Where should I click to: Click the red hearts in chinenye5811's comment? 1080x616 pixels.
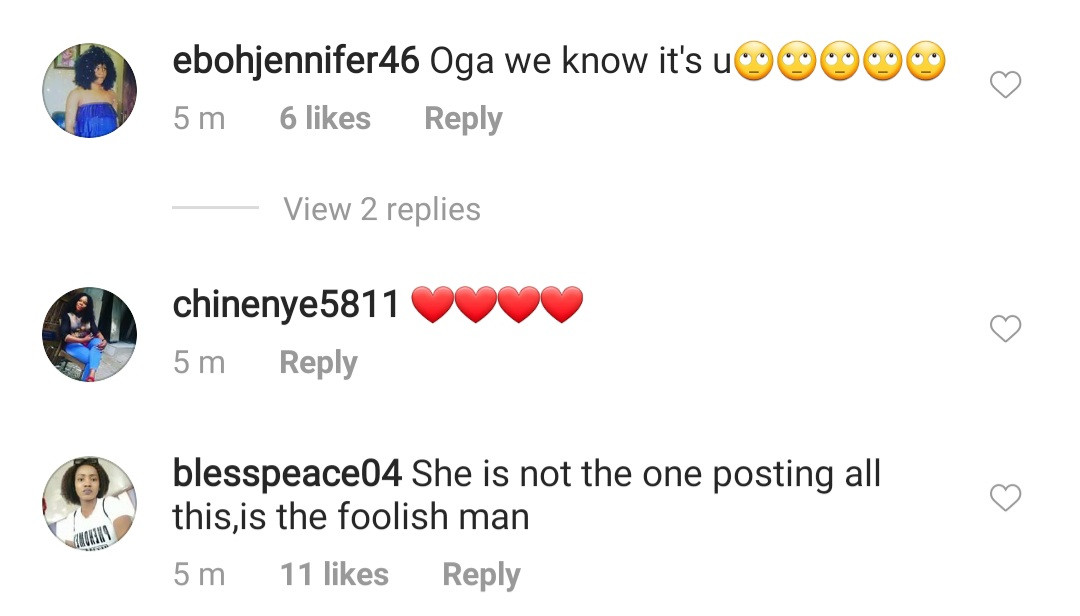497,305
